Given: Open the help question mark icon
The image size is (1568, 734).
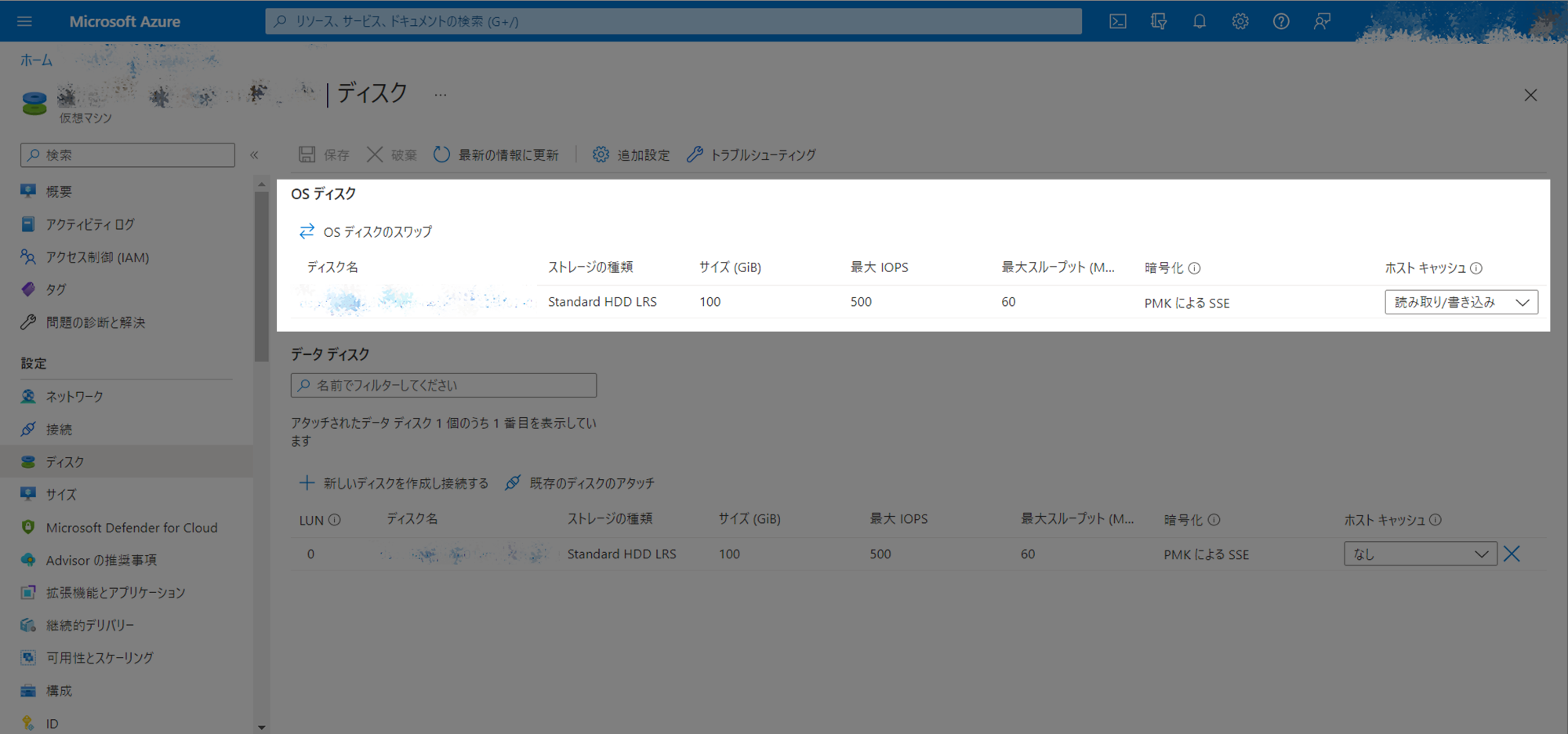Looking at the screenshot, I should [1281, 21].
